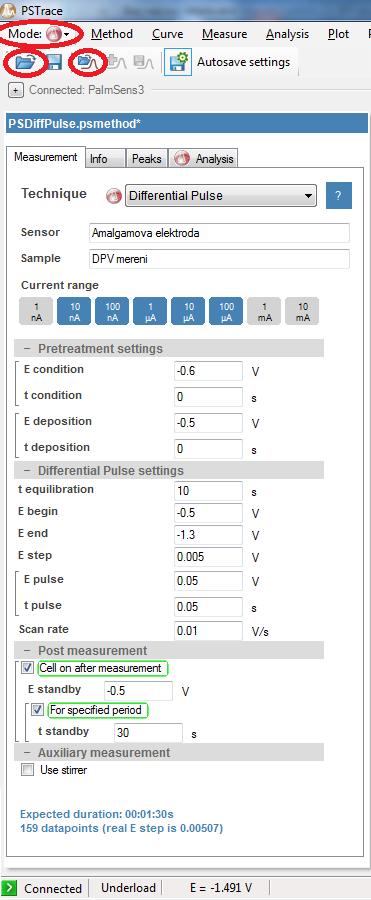This screenshot has width=371, height=900.
Task: Switch to the Peaks tab
Action: [146, 159]
